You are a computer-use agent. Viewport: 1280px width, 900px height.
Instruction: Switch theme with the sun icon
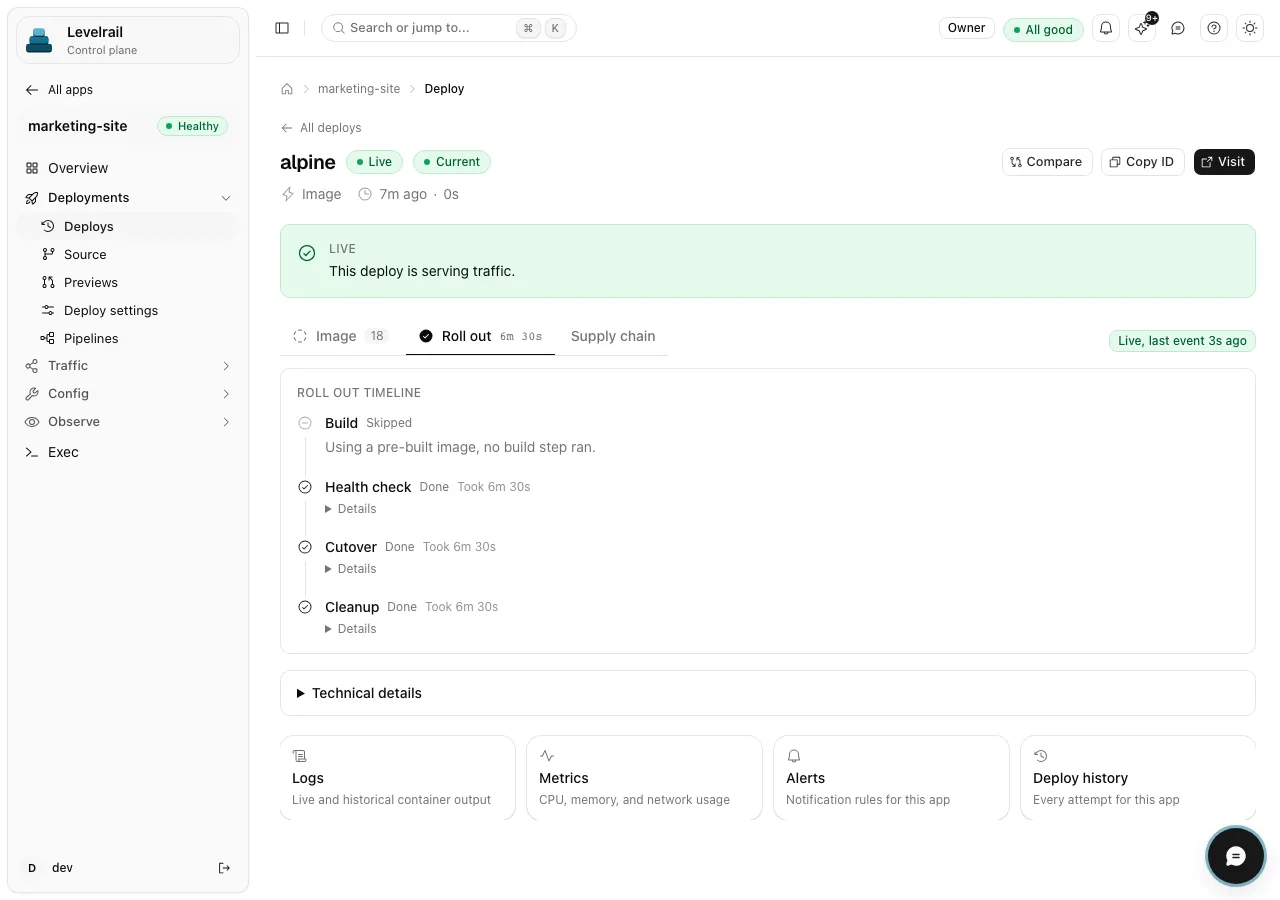1250,28
